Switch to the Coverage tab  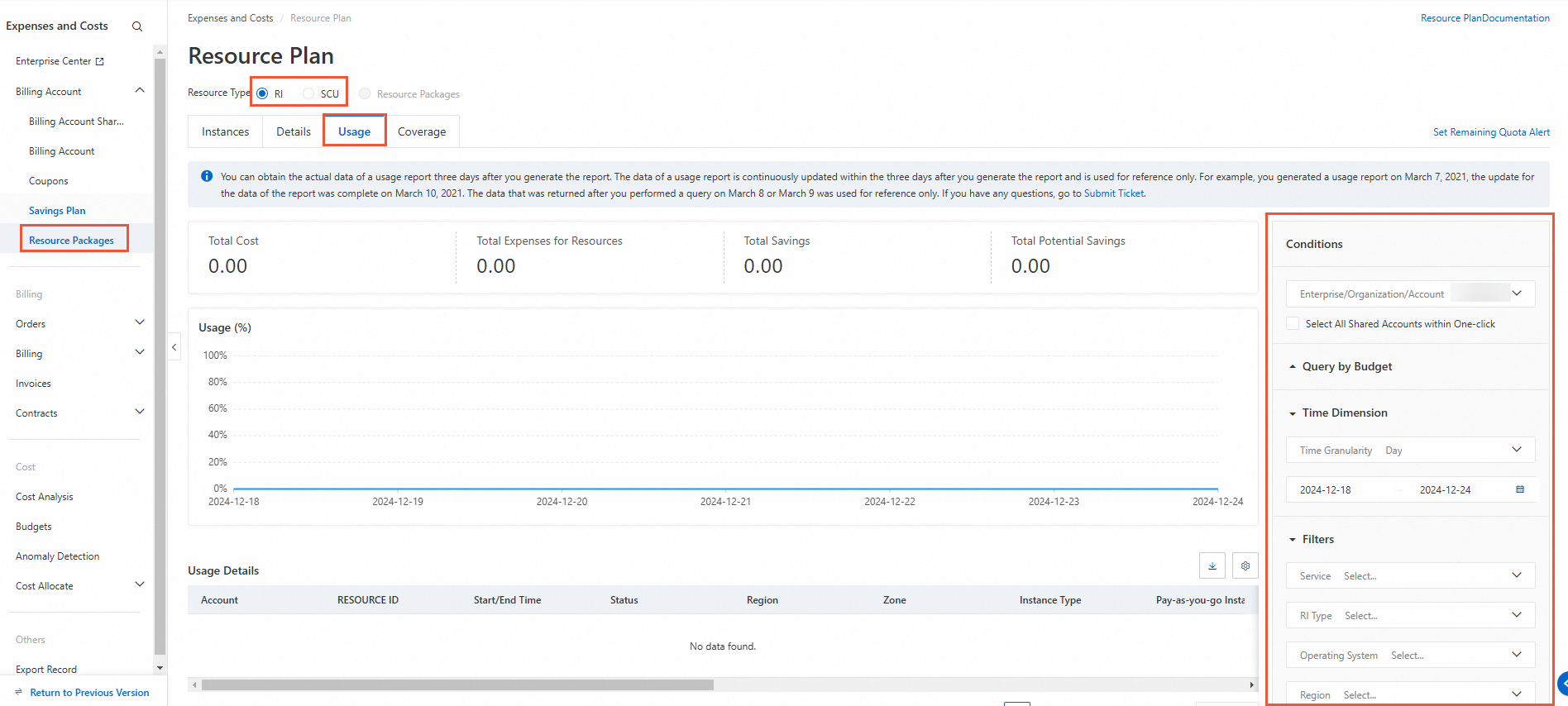point(422,131)
